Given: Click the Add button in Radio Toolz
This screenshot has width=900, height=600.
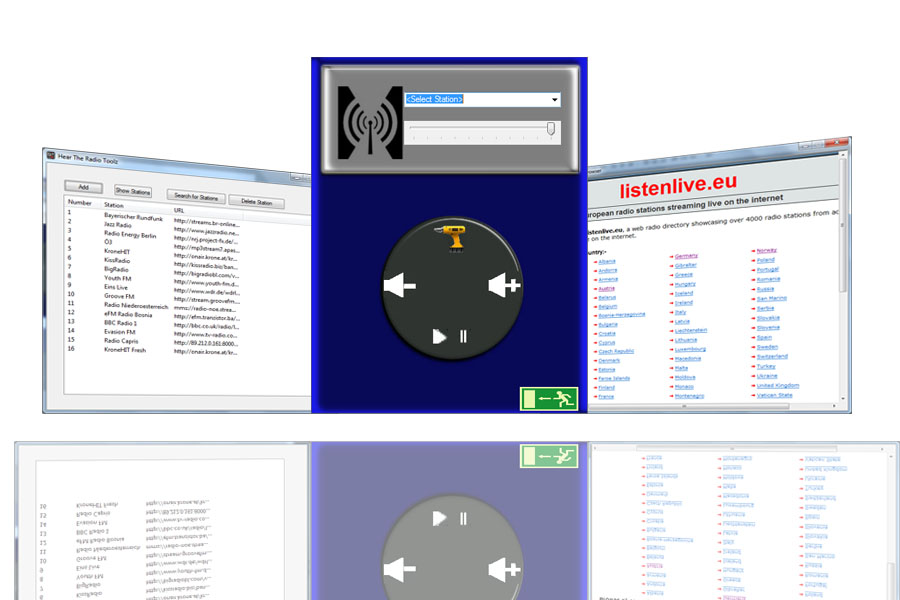Looking at the screenshot, I should [83, 187].
